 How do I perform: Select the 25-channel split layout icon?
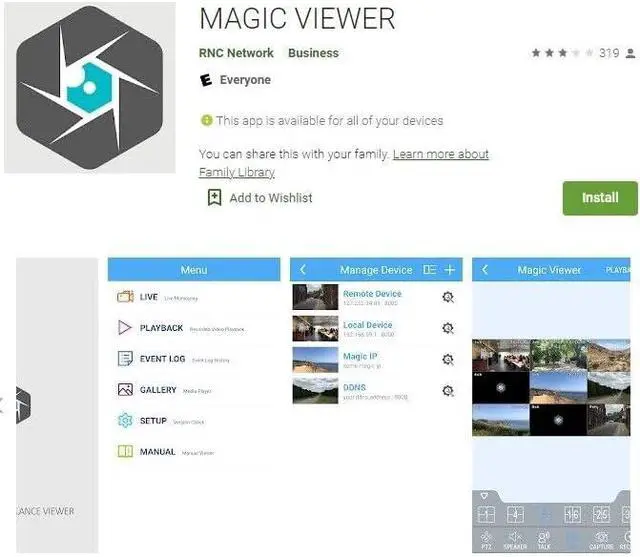pyautogui.click(x=602, y=515)
